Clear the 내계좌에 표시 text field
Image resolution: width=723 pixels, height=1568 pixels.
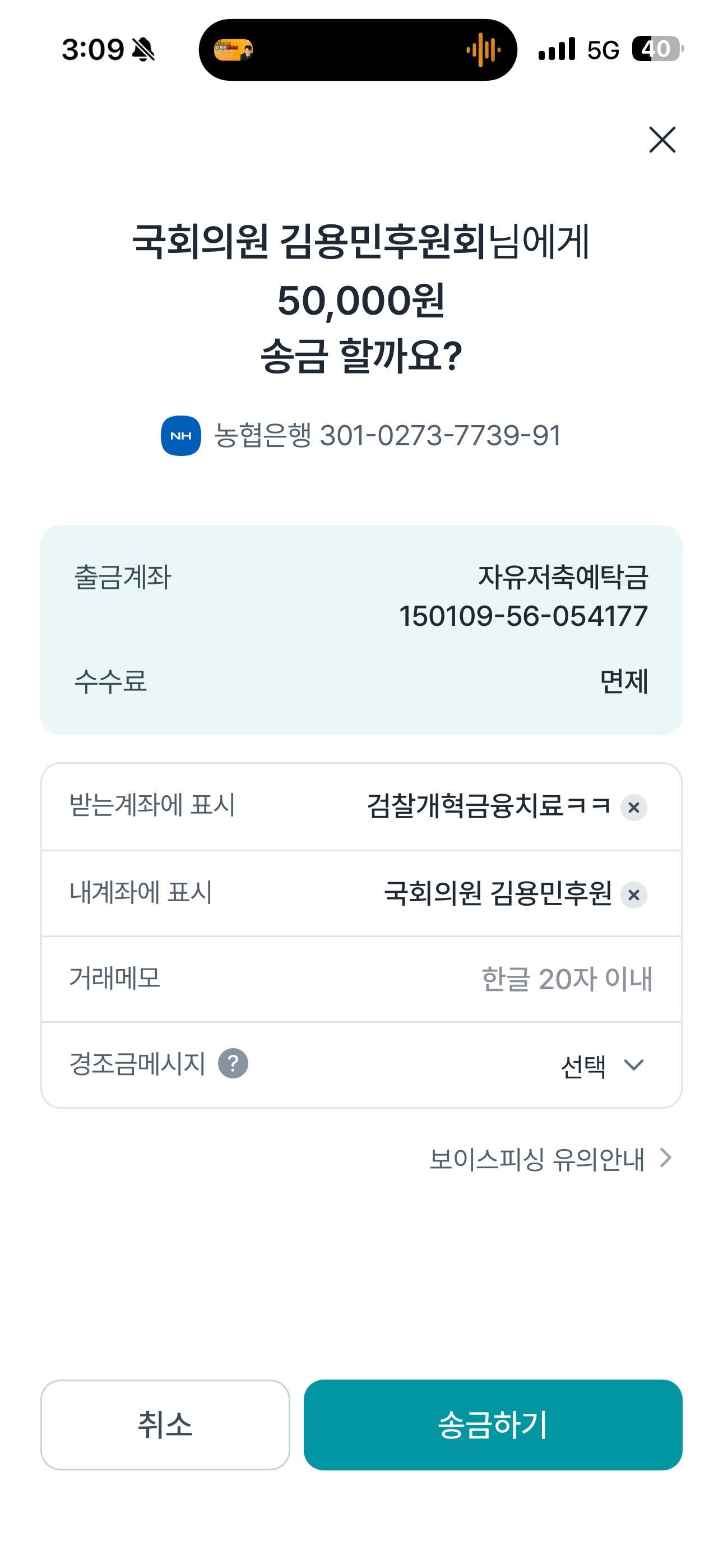click(x=633, y=896)
